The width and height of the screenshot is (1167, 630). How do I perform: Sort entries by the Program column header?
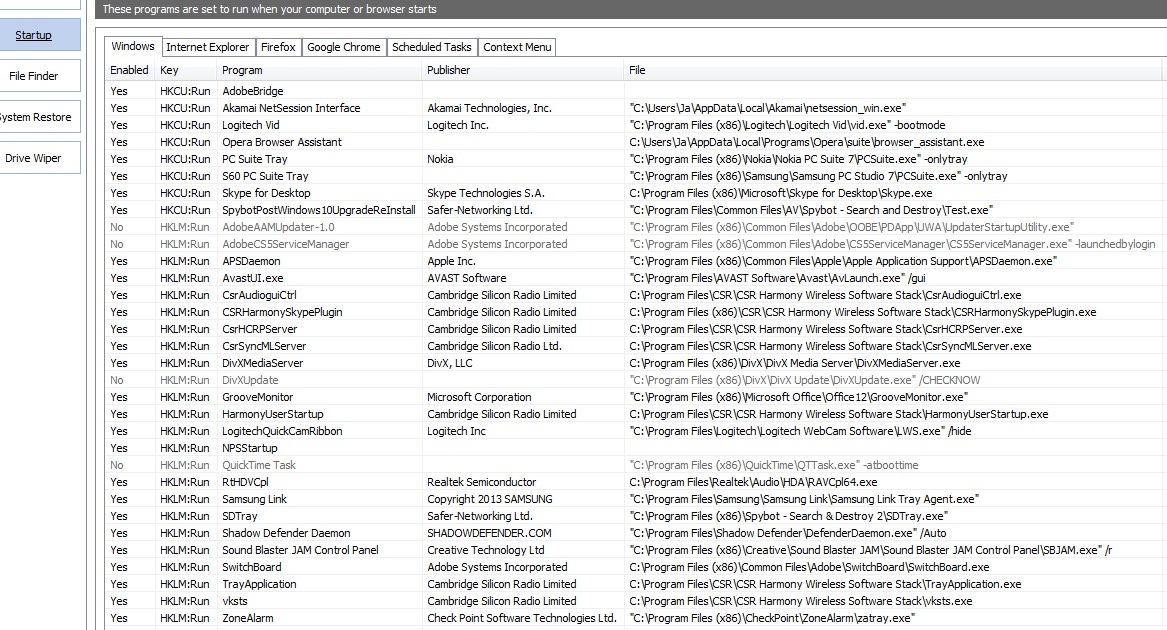click(319, 70)
